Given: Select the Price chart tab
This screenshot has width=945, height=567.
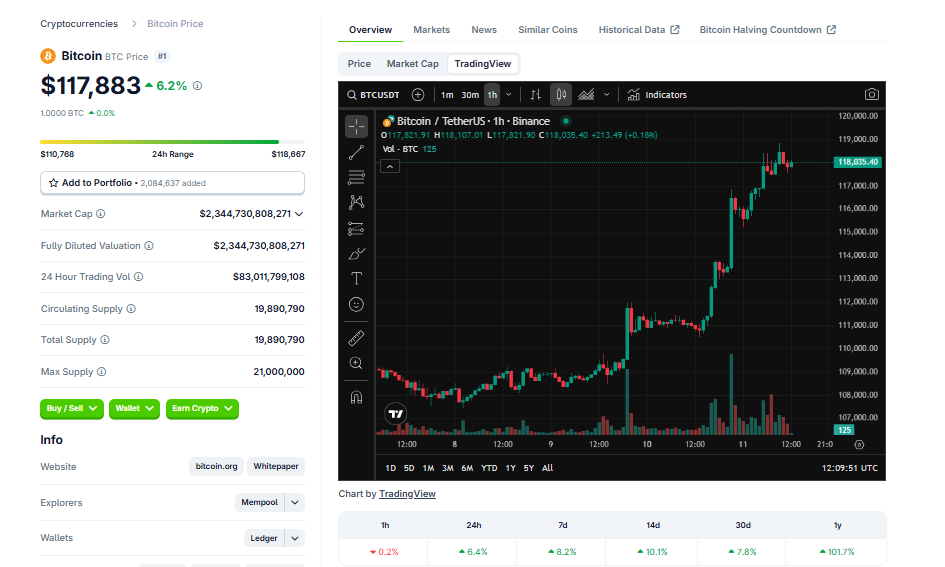Looking at the screenshot, I should pos(359,64).
